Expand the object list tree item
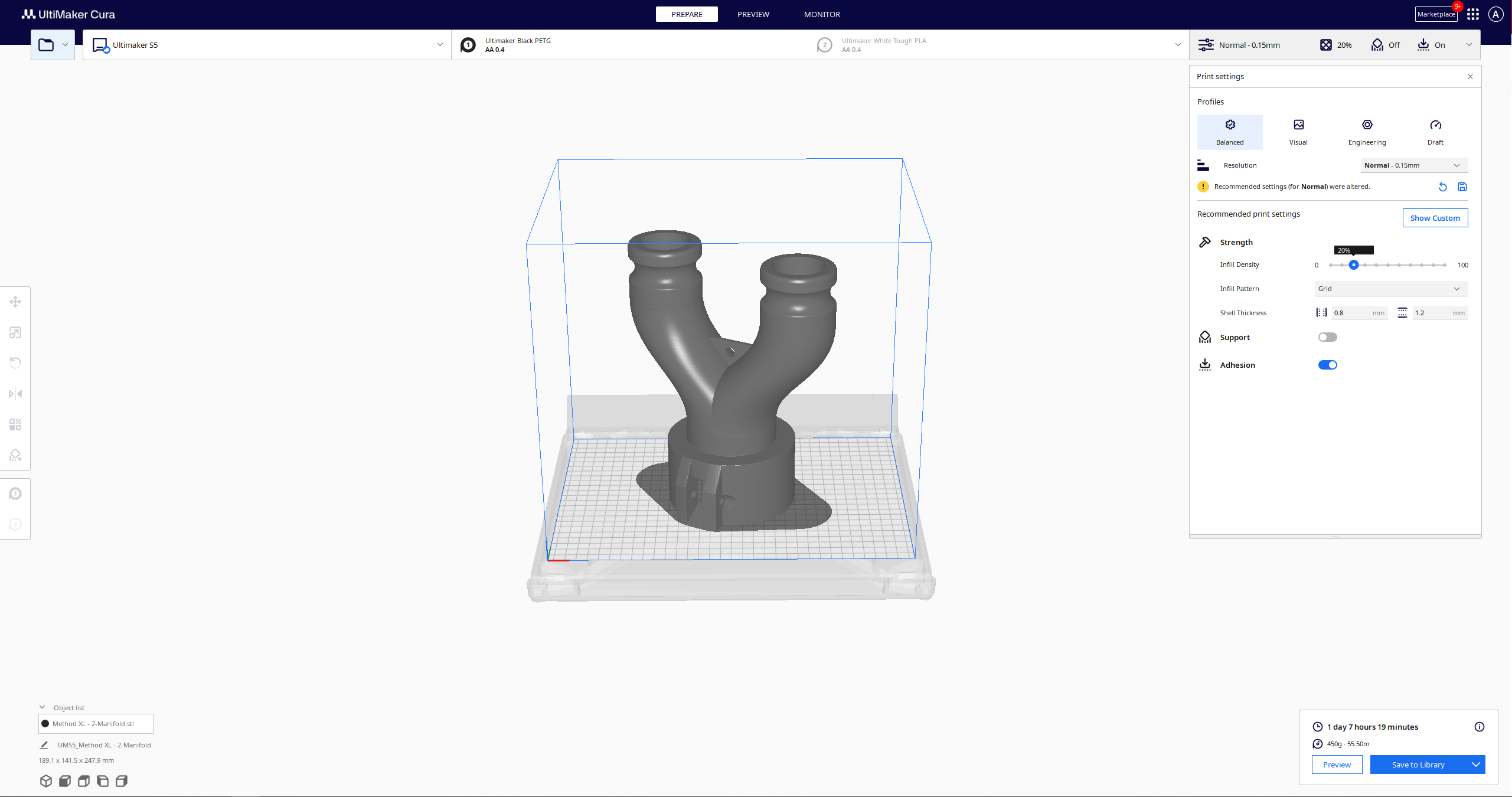The image size is (1512, 797). click(x=43, y=707)
